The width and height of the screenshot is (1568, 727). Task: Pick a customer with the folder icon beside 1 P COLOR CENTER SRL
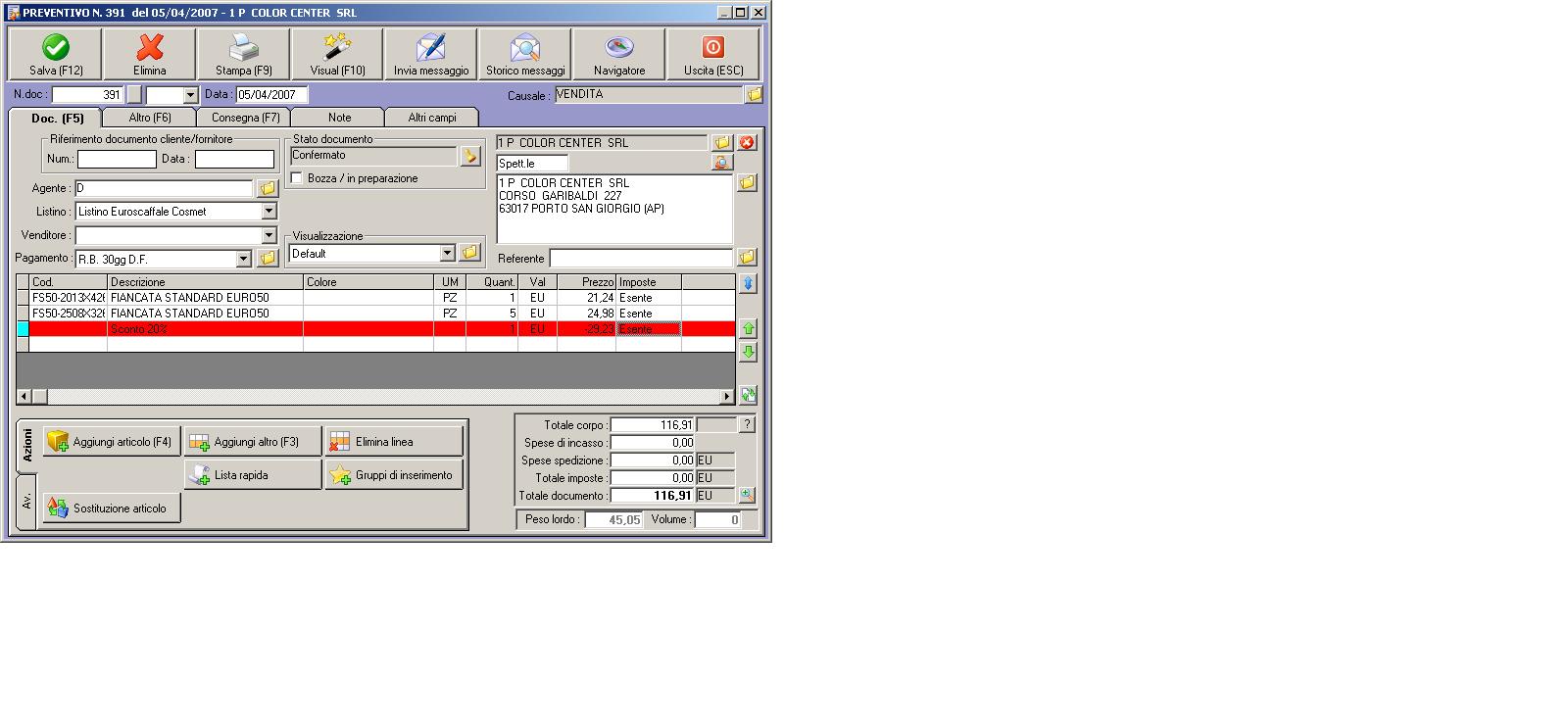tap(722, 143)
